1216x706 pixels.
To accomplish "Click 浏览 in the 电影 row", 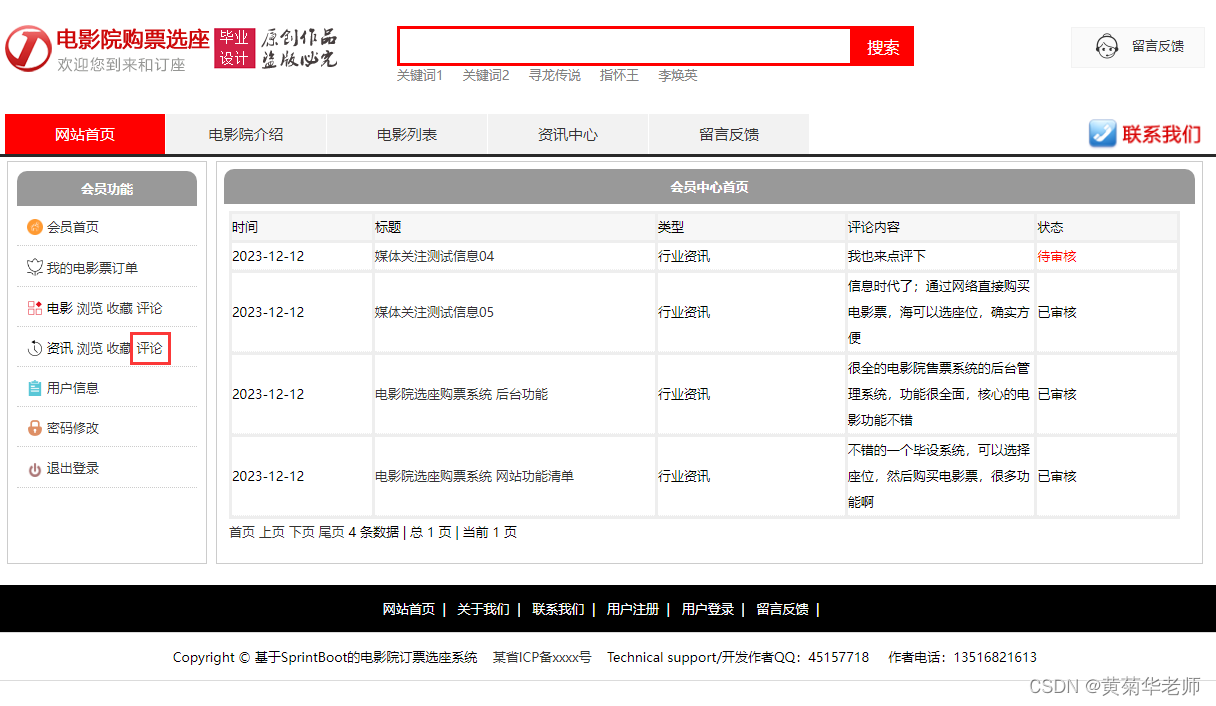I will click(90, 308).
